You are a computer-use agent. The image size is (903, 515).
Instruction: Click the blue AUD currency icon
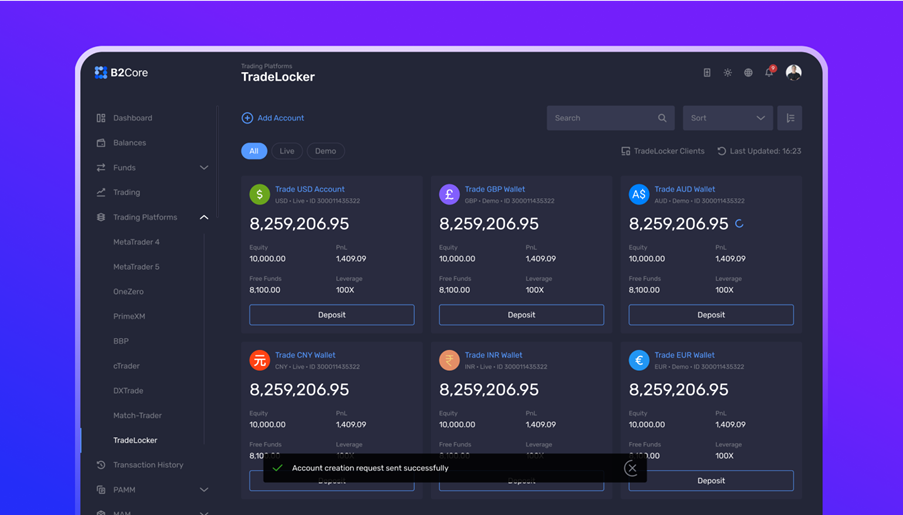[639, 195]
